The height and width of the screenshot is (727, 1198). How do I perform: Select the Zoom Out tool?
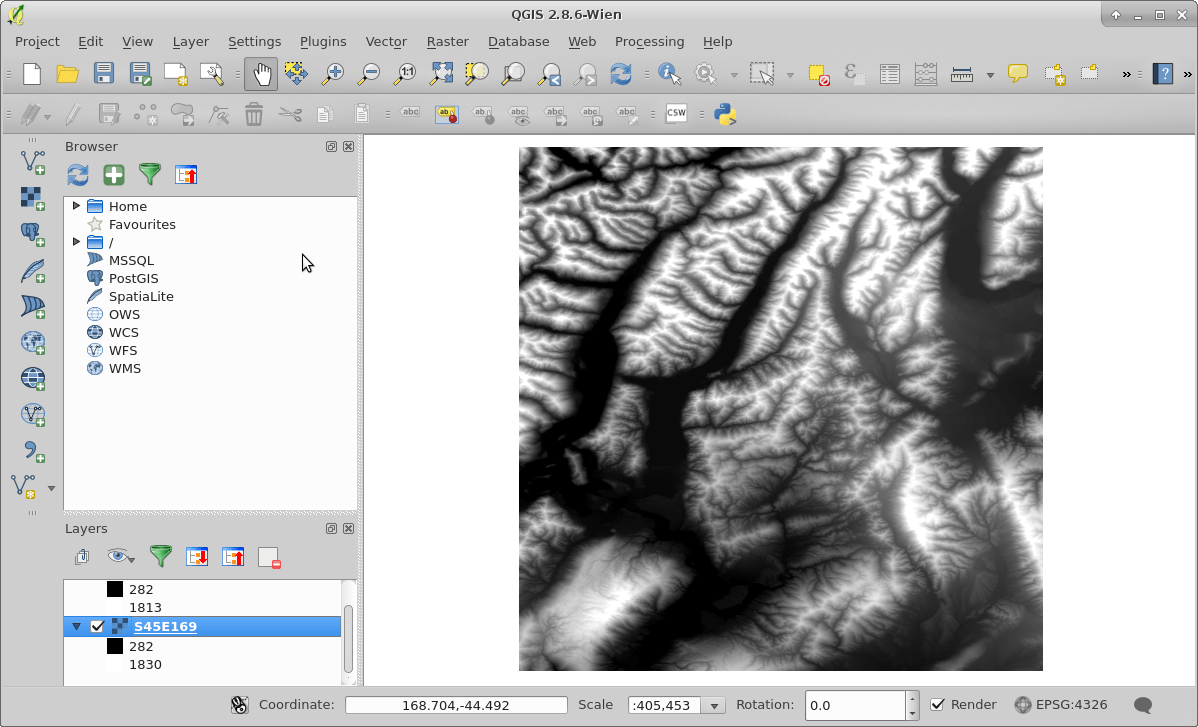pyautogui.click(x=369, y=74)
